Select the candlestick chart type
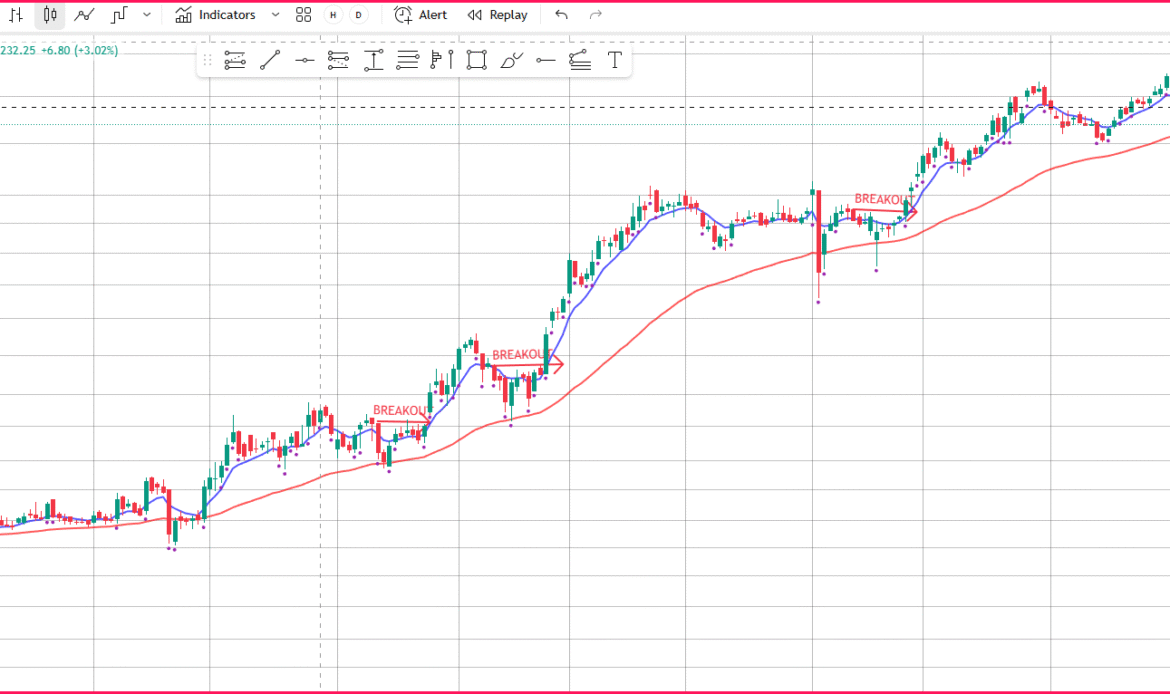 point(50,15)
